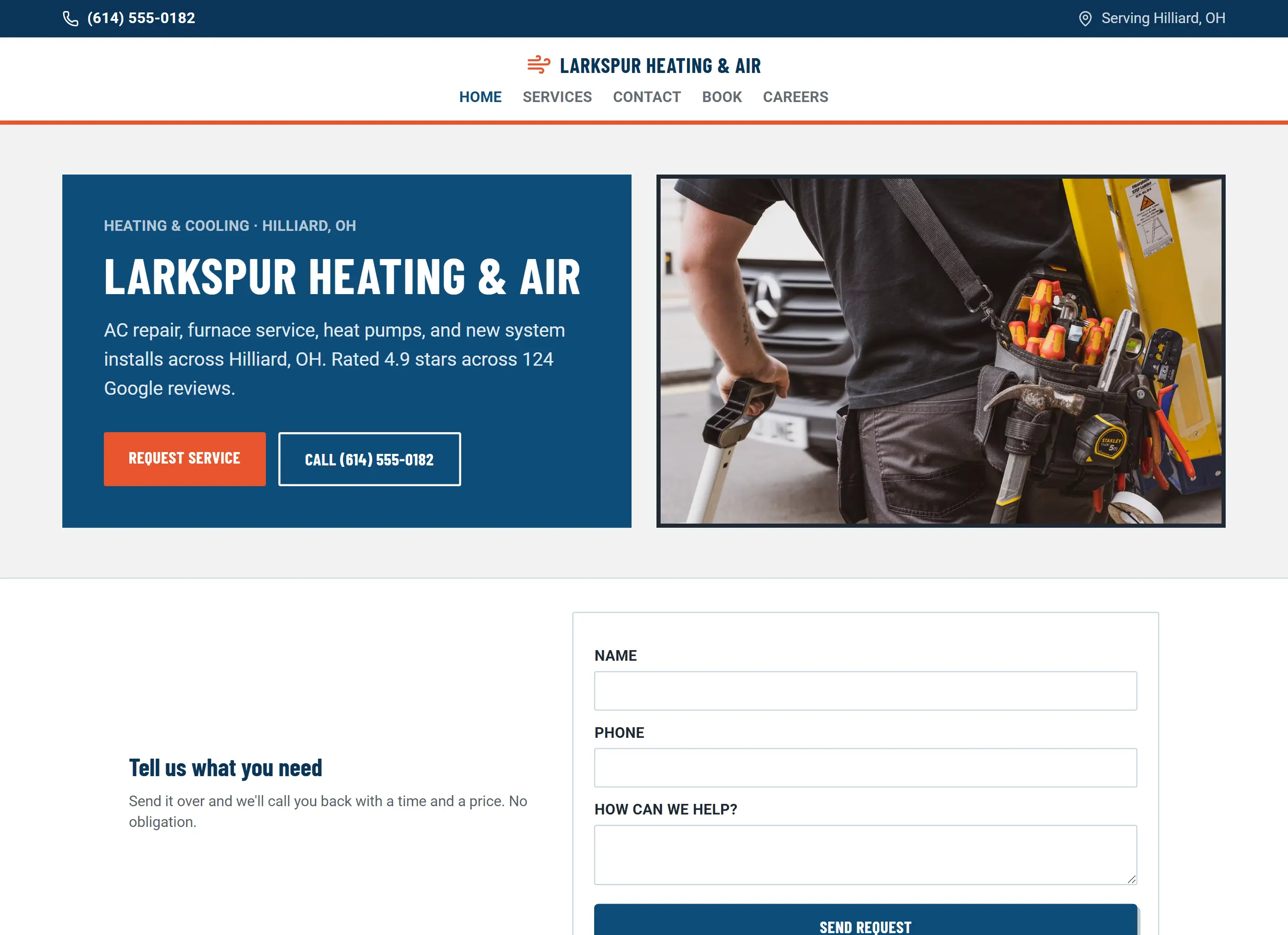Click the Serving Hilliard, OH text

[x=1163, y=18]
